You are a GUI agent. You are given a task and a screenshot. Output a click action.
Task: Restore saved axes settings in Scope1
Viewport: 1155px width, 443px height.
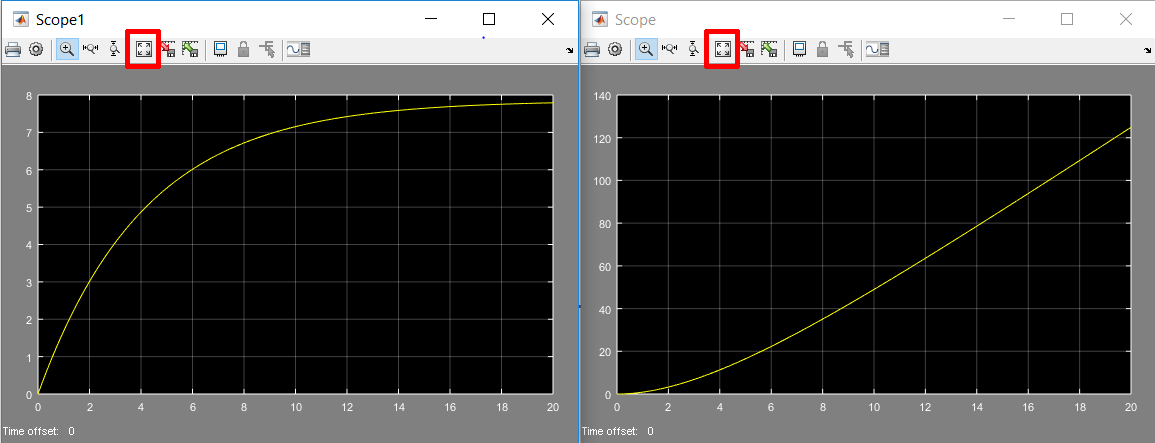pyautogui.click(x=191, y=49)
